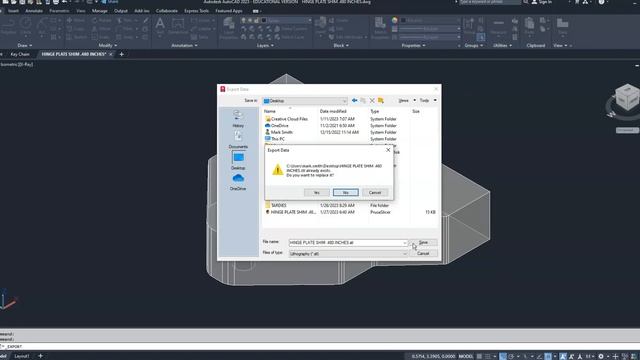The height and width of the screenshot is (360, 640).
Task: Click the search keyword field
Action: (x=489, y=2)
